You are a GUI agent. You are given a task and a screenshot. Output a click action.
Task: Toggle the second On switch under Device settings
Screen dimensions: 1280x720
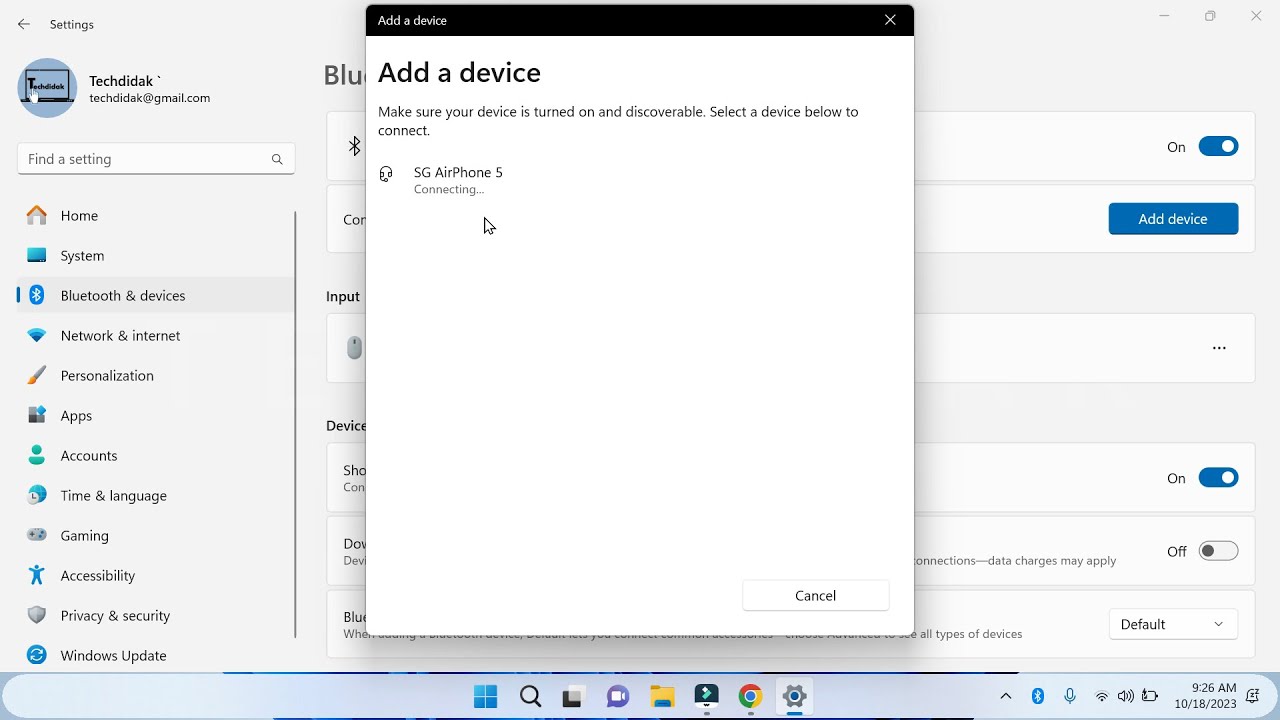(x=1218, y=478)
